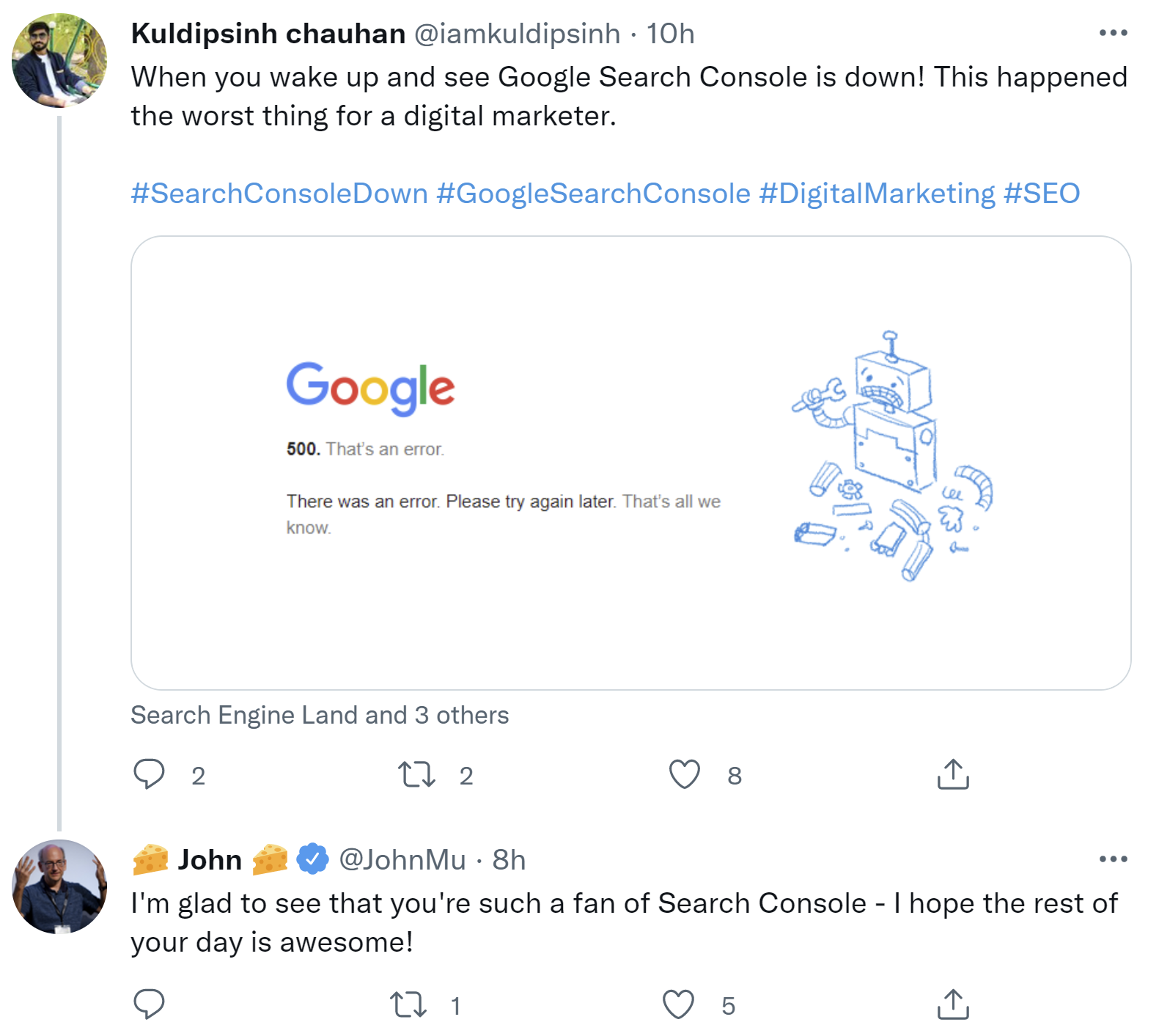Open more options on Kuldipsinh's tweet
This screenshot has width=1159, height=1036.
pyautogui.click(x=1112, y=31)
